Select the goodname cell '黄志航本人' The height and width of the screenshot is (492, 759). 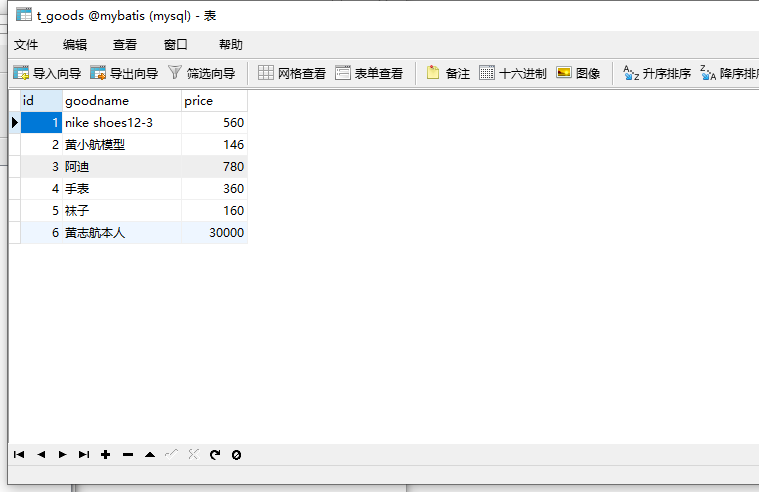[122, 232]
